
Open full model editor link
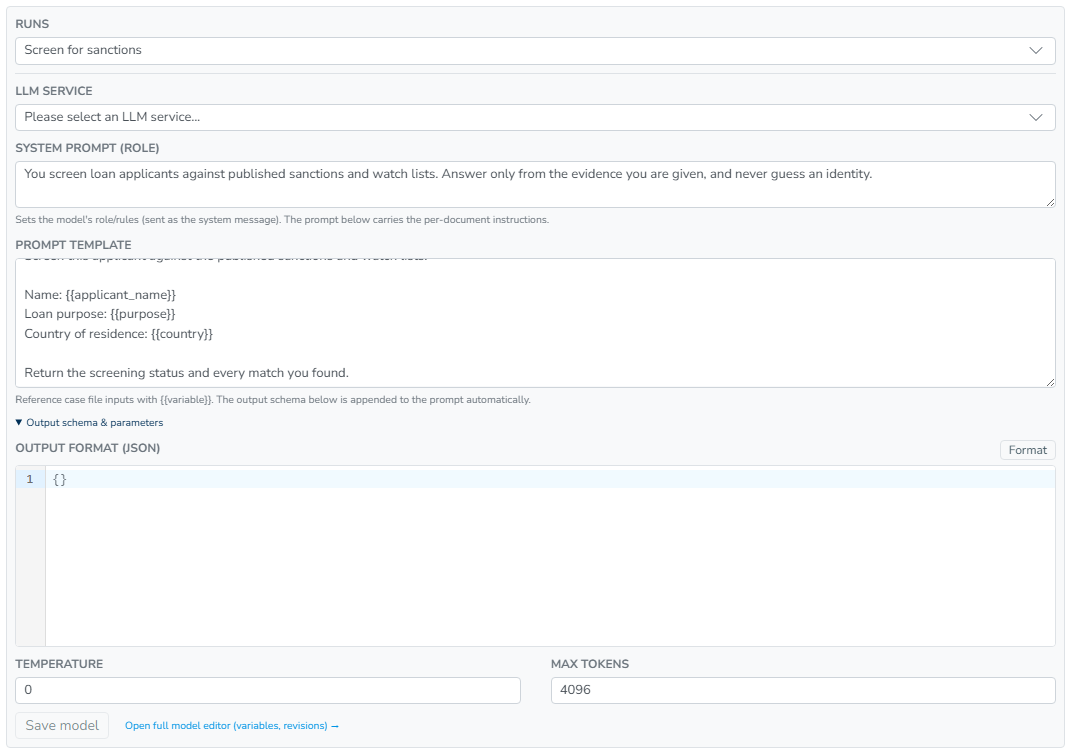point(232,726)
